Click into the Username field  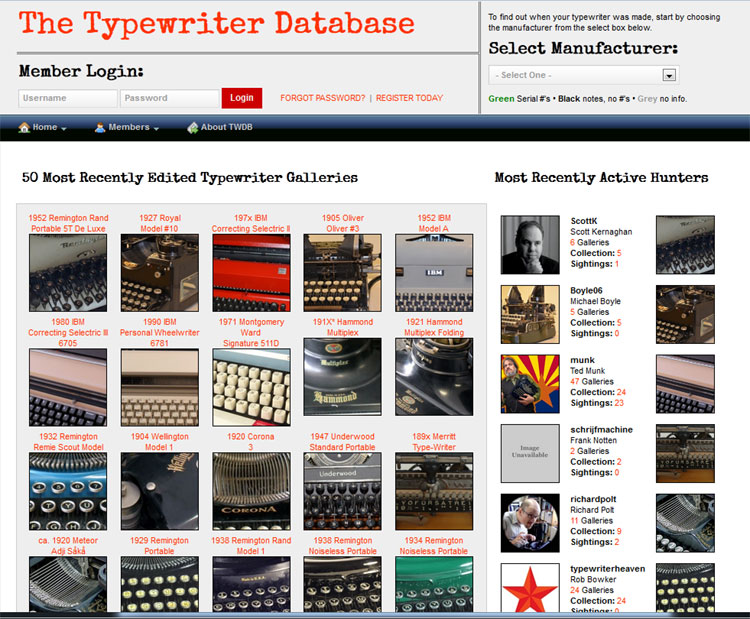tap(68, 98)
